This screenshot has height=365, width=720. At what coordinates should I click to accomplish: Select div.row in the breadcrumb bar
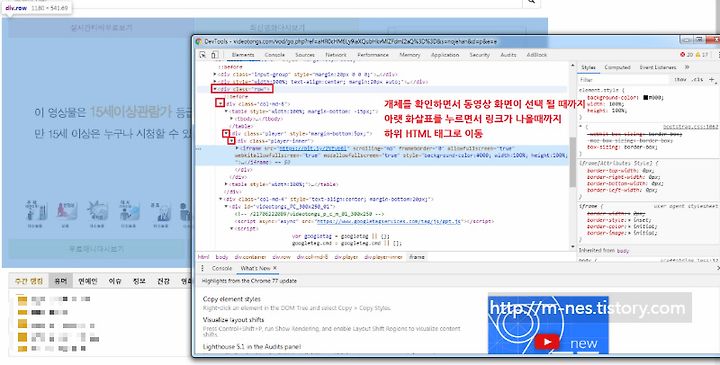coord(281,257)
